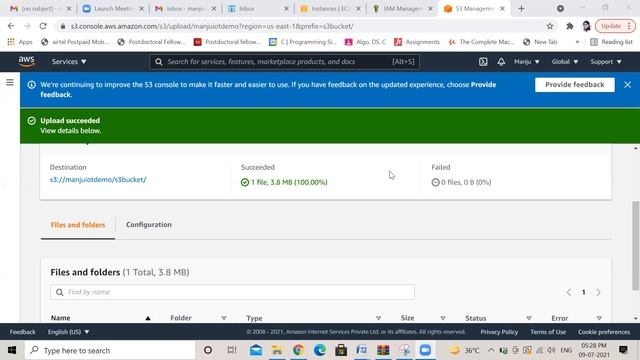Open the Type column sort arrow

(x=378, y=318)
